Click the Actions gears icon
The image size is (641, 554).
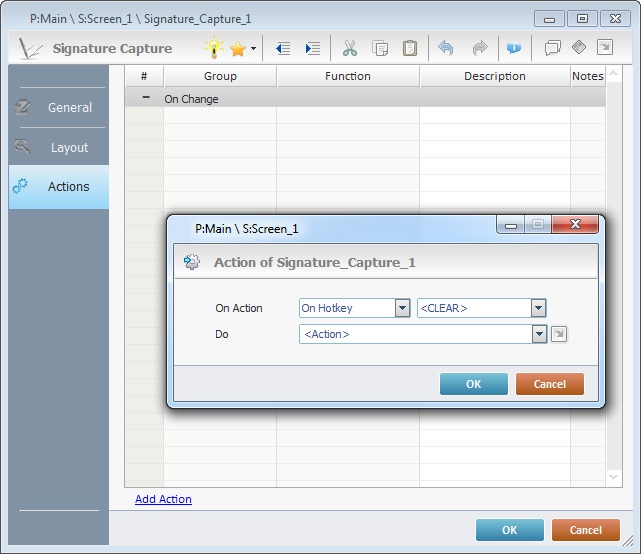click(x=20, y=186)
